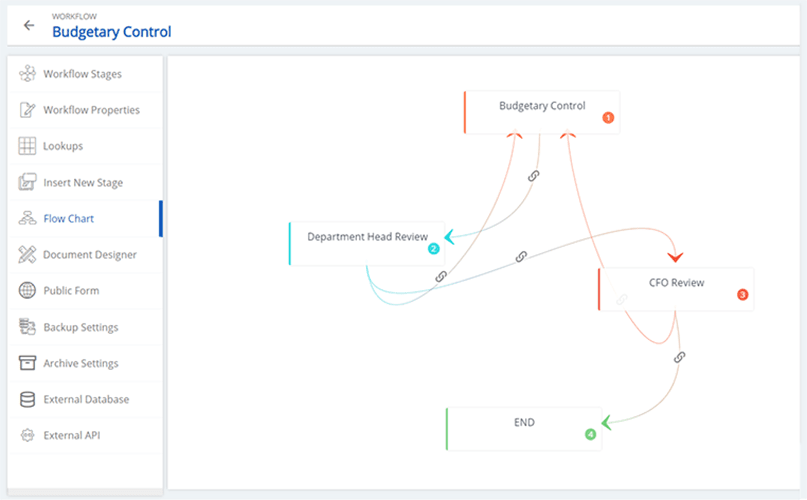Open the External API menu item
The image size is (807, 500).
click(x=71, y=435)
